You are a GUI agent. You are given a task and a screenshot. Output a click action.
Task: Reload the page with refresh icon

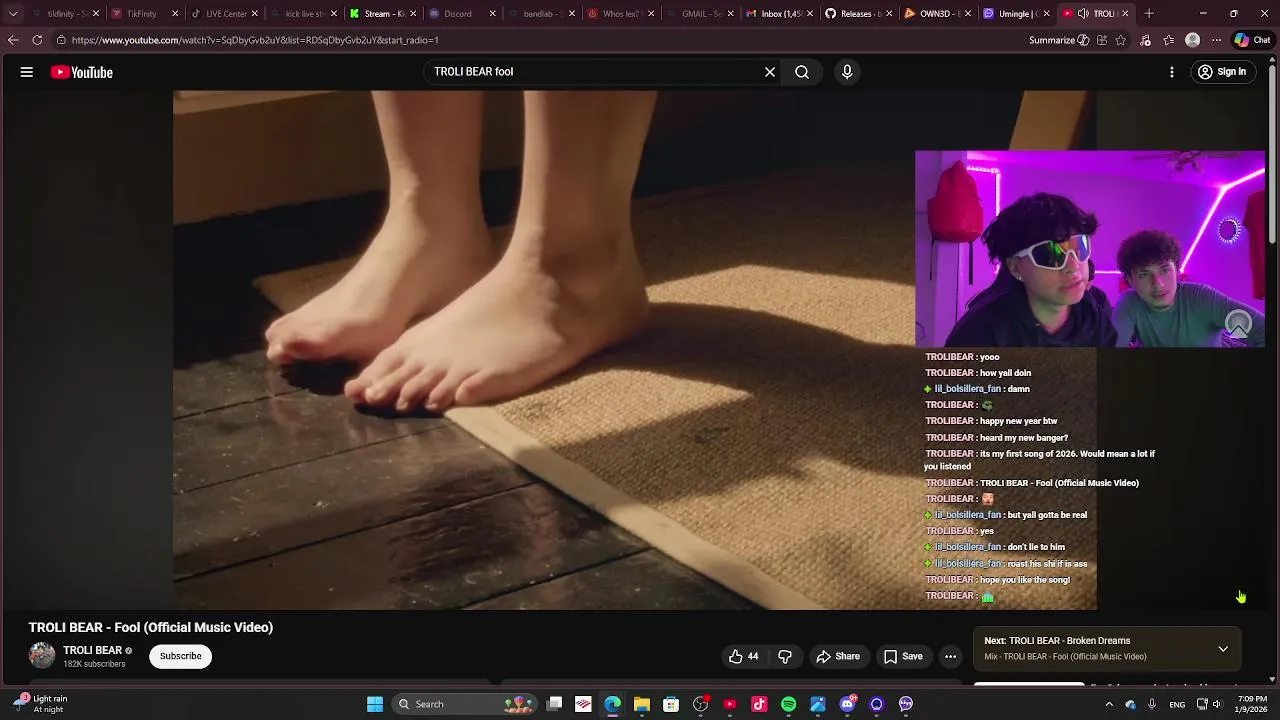click(x=37, y=40)
